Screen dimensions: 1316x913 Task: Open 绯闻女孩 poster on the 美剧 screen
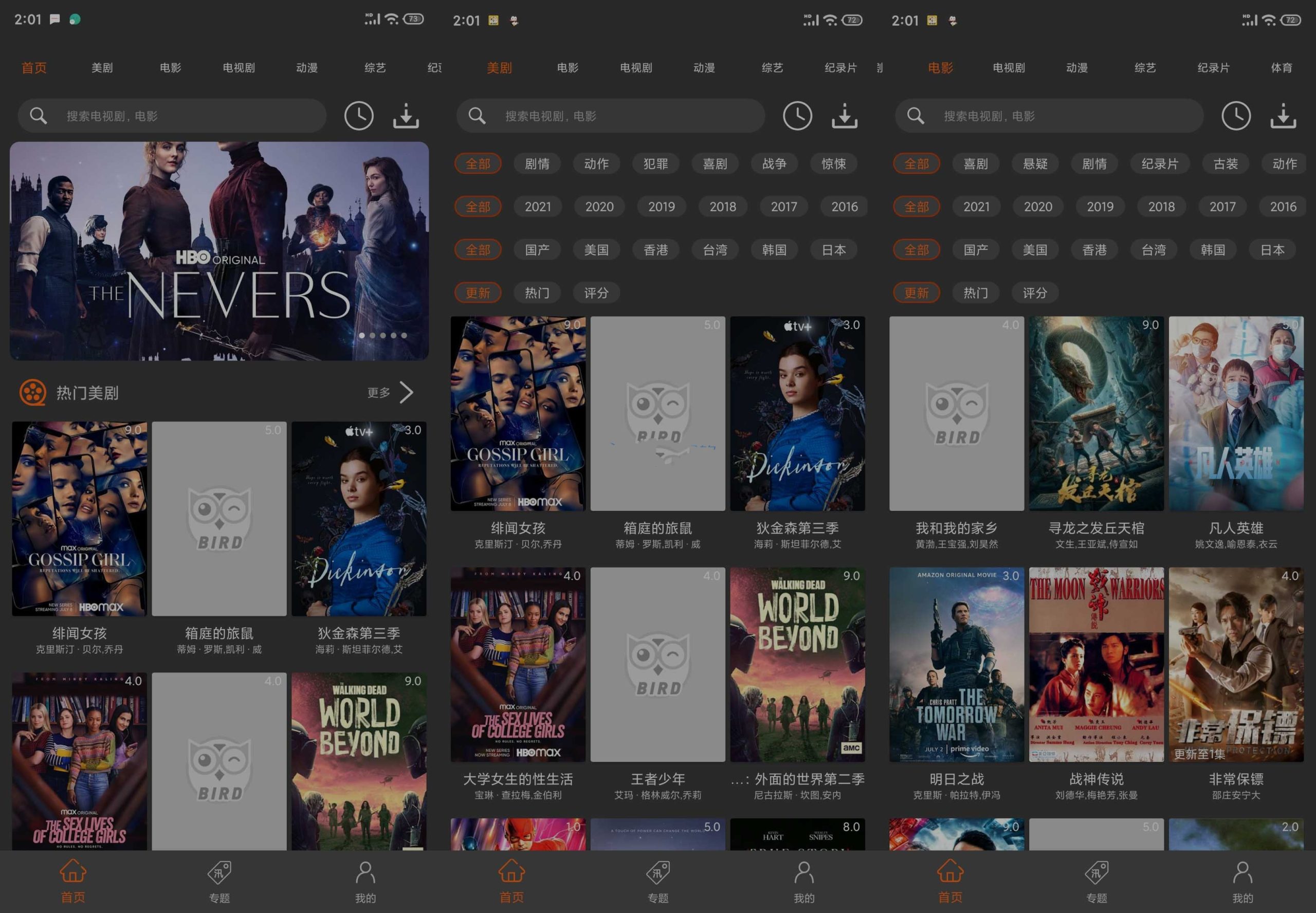coord(518,414)
